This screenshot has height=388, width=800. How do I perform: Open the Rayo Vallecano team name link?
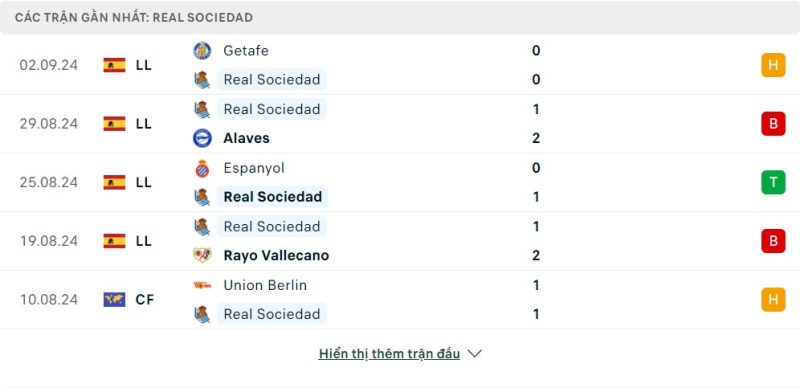[276, 255]
